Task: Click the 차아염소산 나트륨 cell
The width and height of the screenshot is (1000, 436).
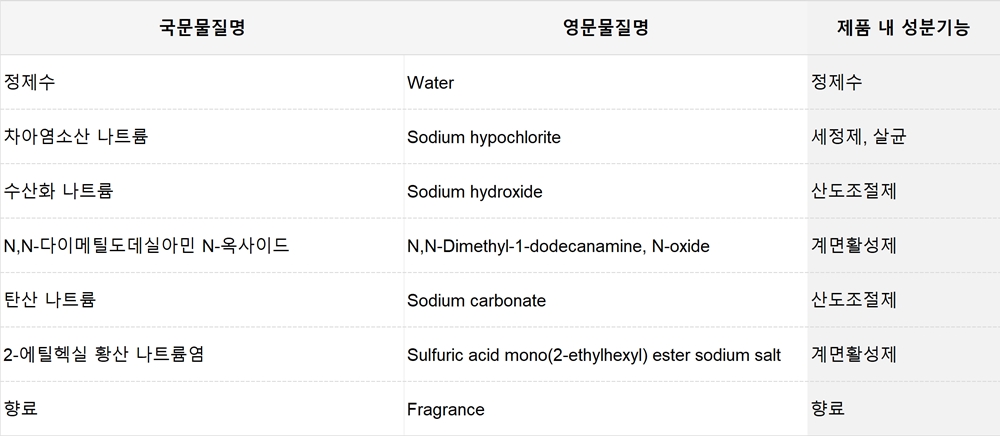Action: pyautogui.click(x=202, y=136)
